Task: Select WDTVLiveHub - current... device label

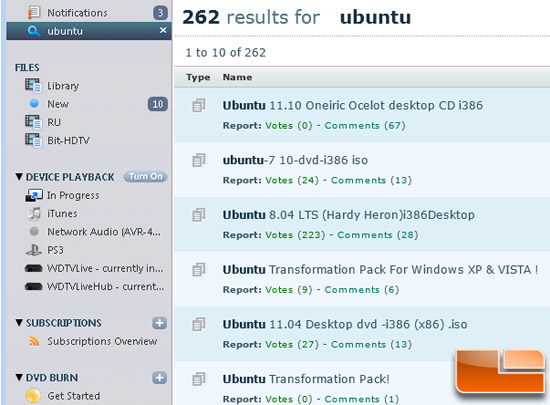Action: pos(105,286)
